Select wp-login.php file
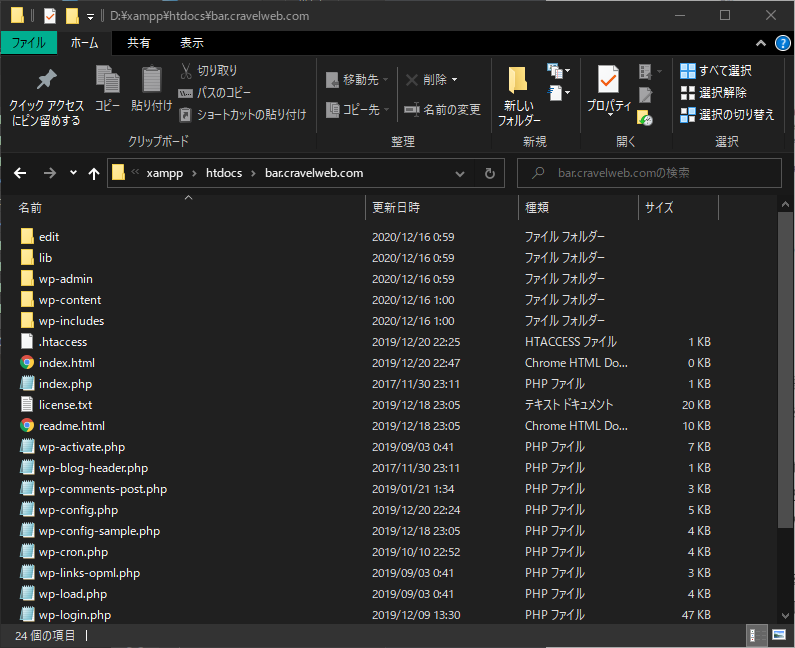 (x=75, y=615)
